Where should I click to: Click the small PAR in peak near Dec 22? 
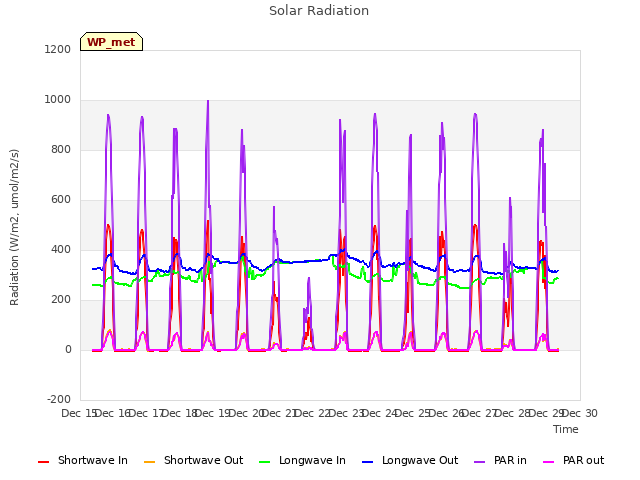coord(309,279)
